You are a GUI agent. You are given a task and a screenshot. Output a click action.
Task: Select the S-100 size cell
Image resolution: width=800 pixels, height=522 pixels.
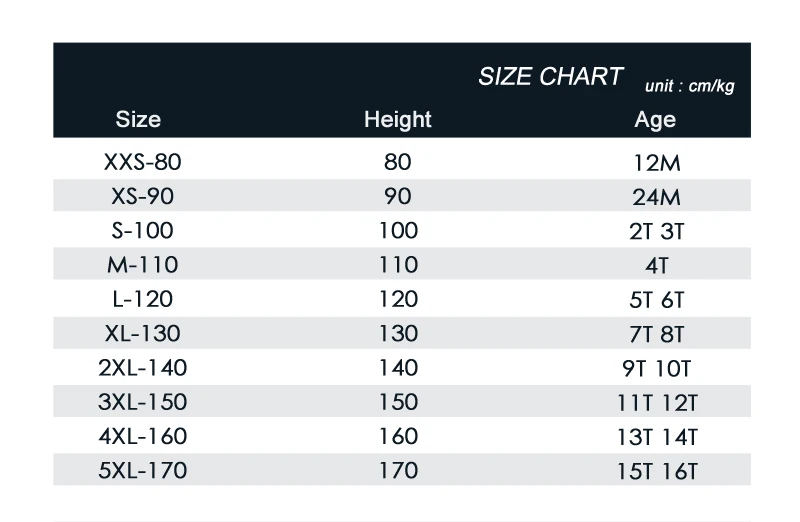pos(143,231)
